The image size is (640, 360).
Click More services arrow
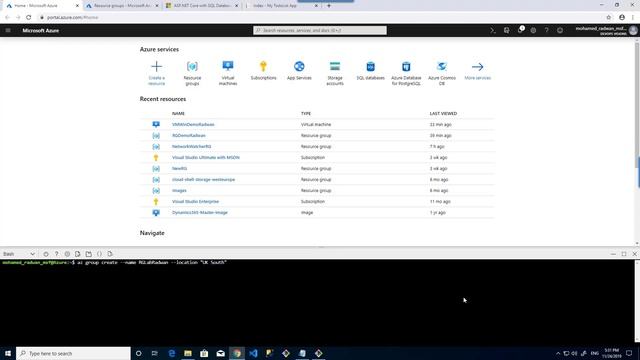pos(478,70)
